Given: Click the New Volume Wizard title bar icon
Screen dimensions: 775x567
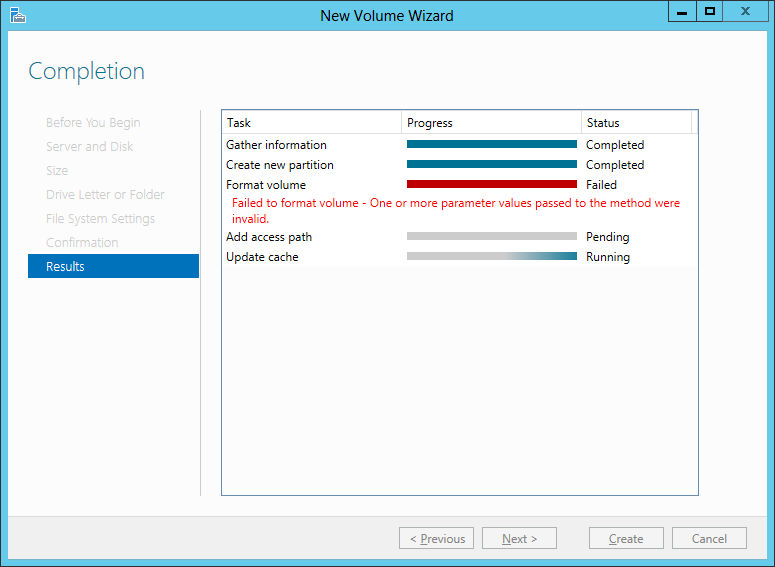Looking at the screenshot, I should [17, 15].
